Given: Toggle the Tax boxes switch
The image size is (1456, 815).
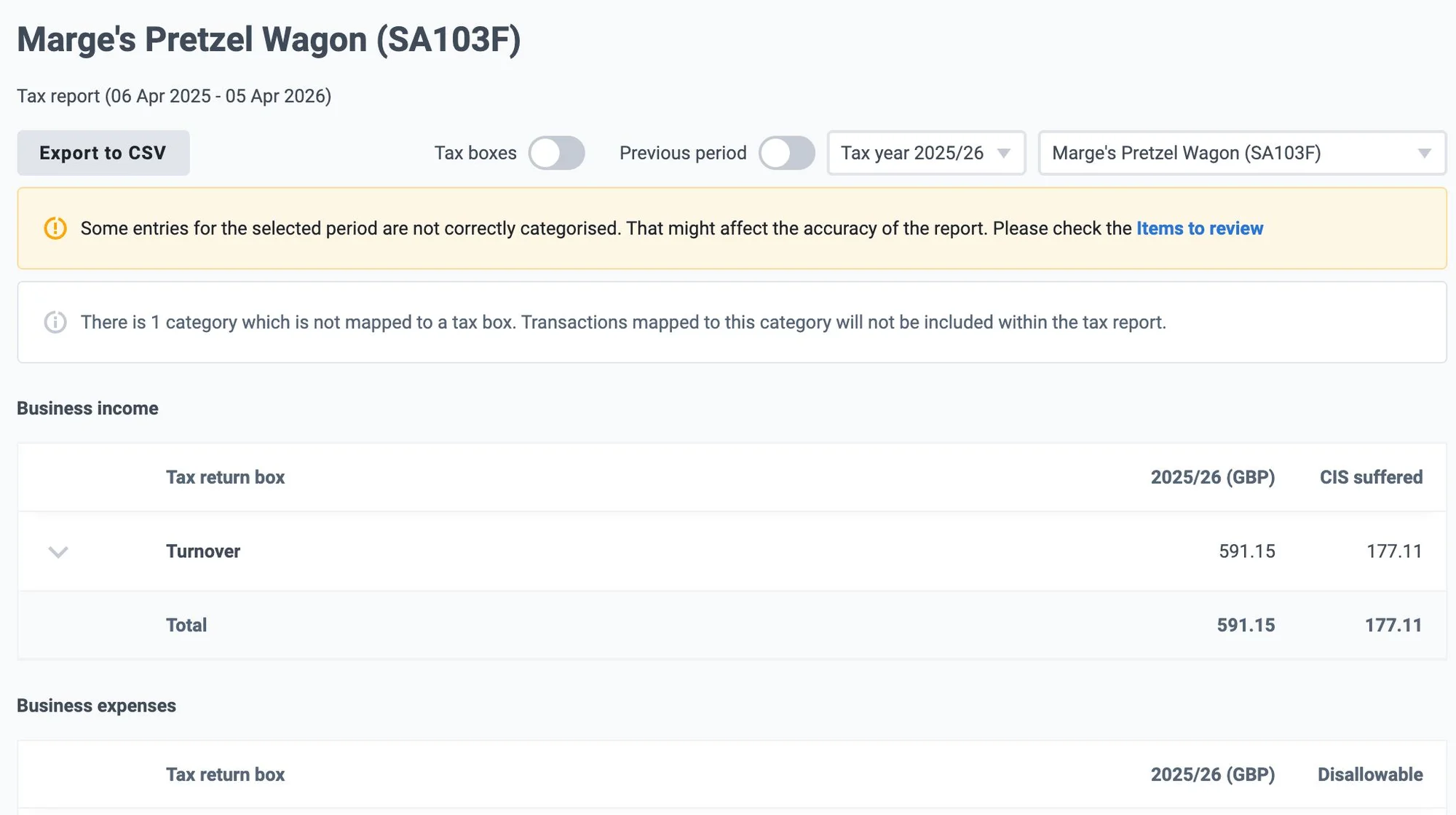Looking at the screenshot, I should [556, 153].
